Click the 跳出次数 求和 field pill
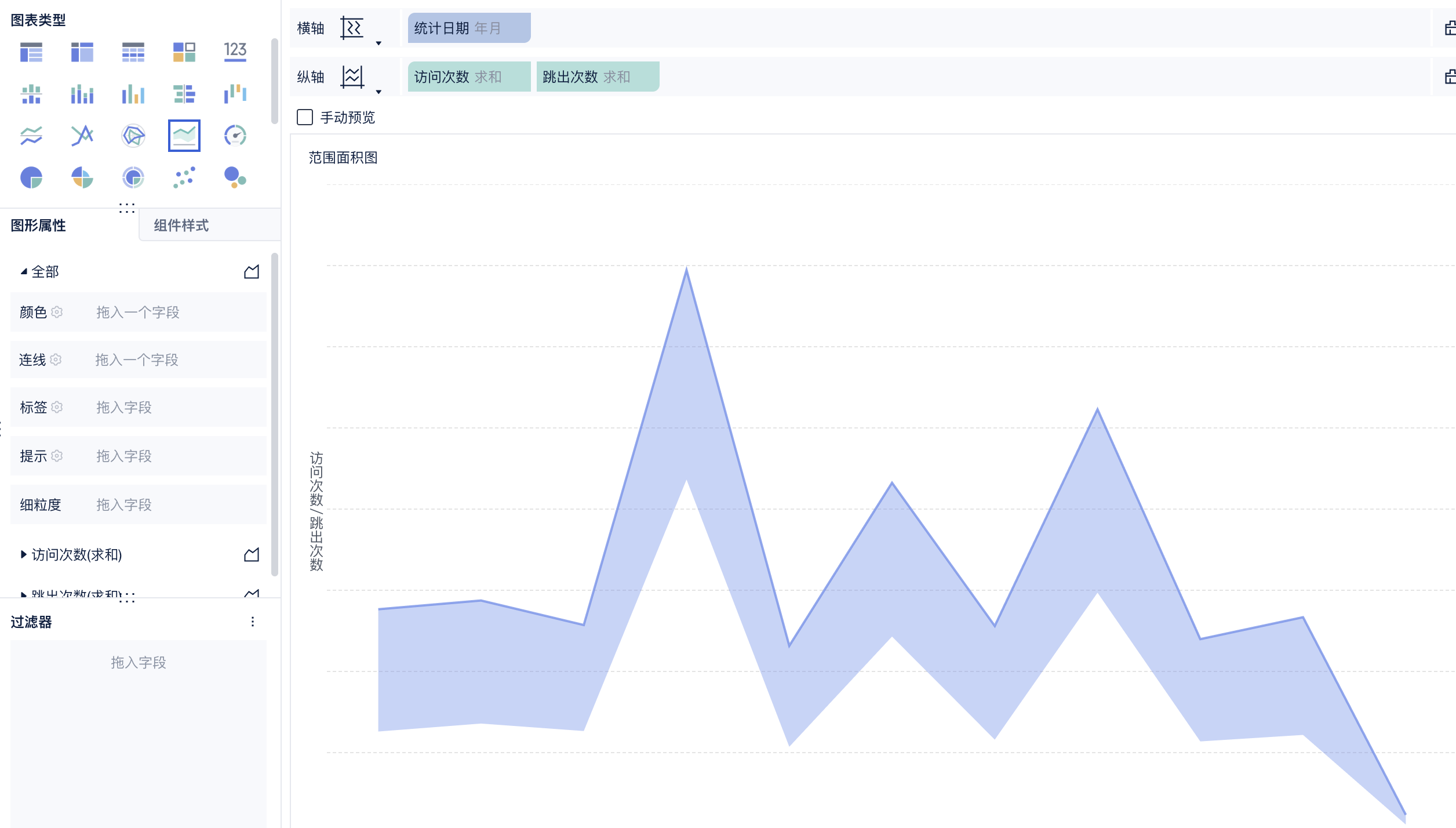1456x828 pixels. coord(597,77)
